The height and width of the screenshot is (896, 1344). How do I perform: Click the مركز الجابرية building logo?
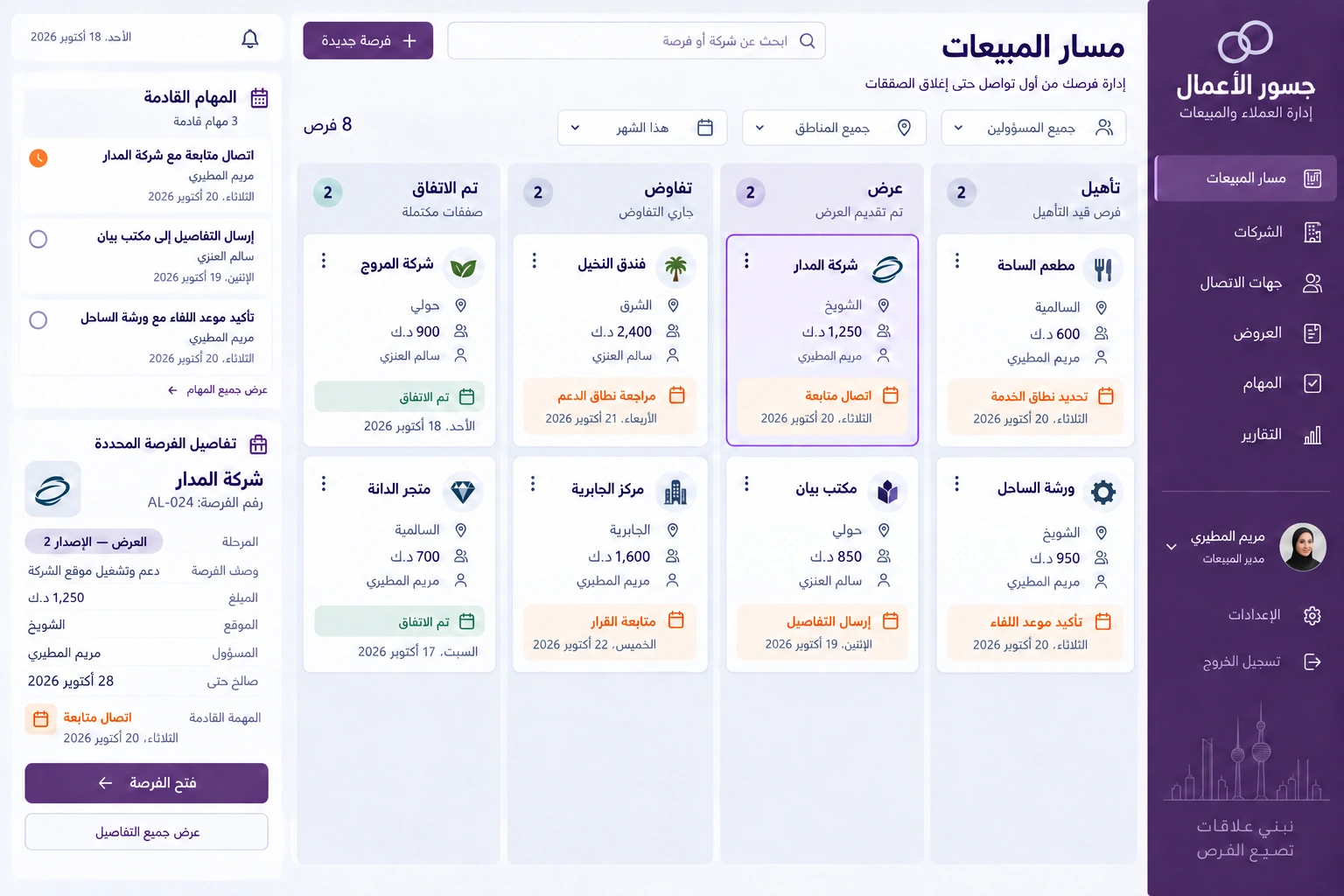pos(675,492)
